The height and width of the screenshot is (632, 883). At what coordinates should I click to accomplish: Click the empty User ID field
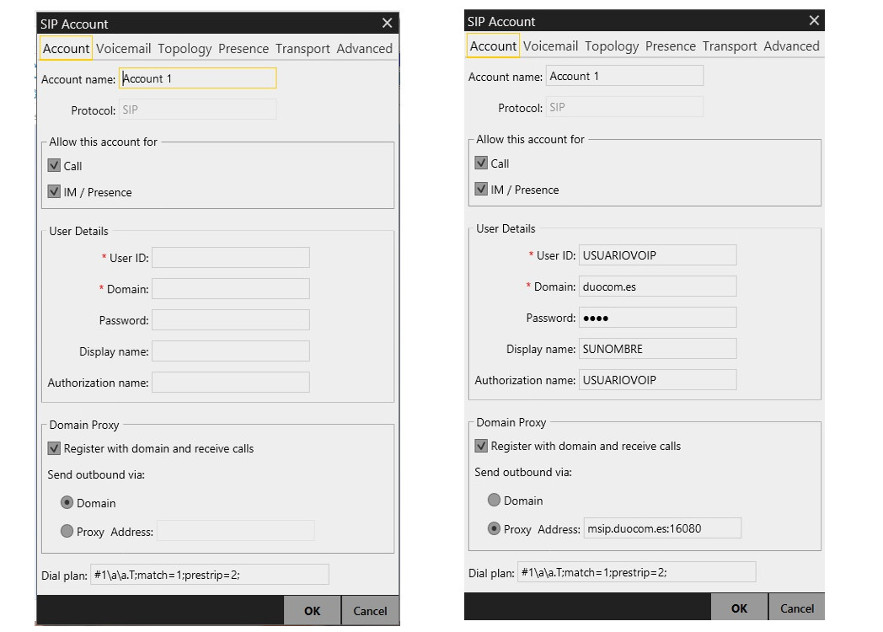[230, 258]
